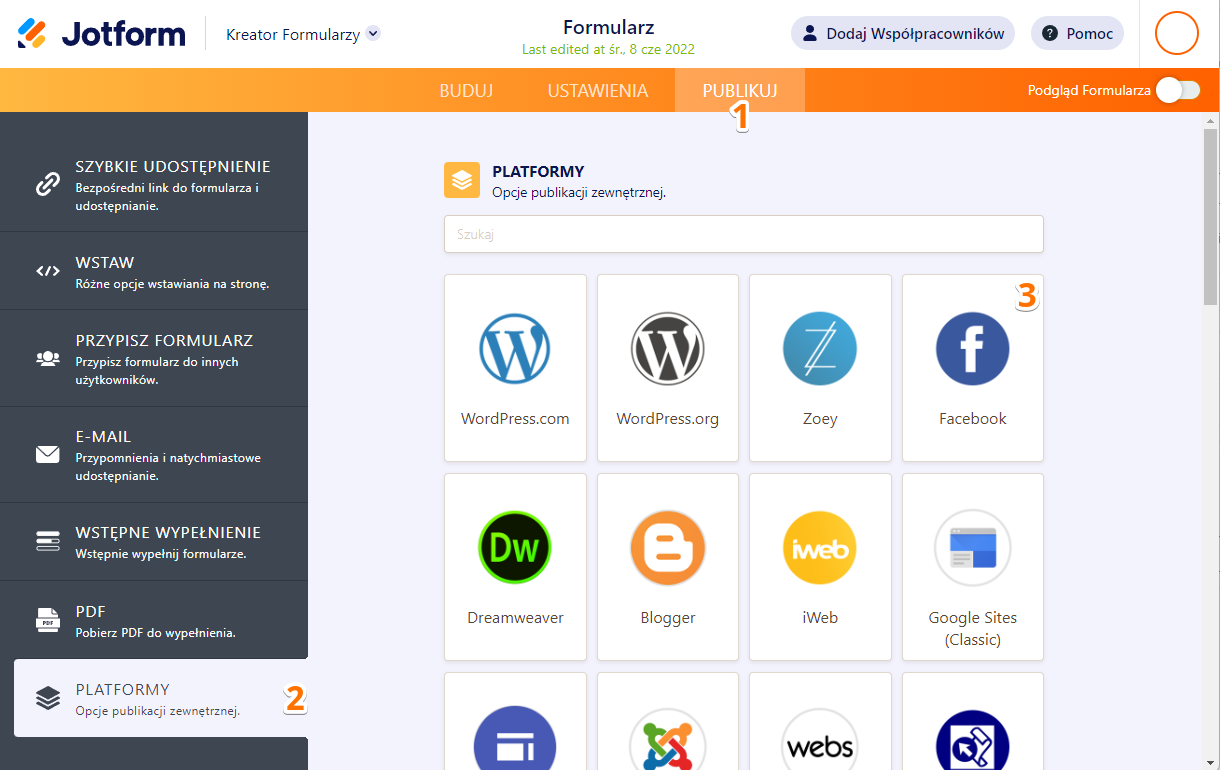Image resolution: width=1220 pixels, height=770 pixels.
Task: Click the Dreamweaver label text
Action: coord(515,618)
